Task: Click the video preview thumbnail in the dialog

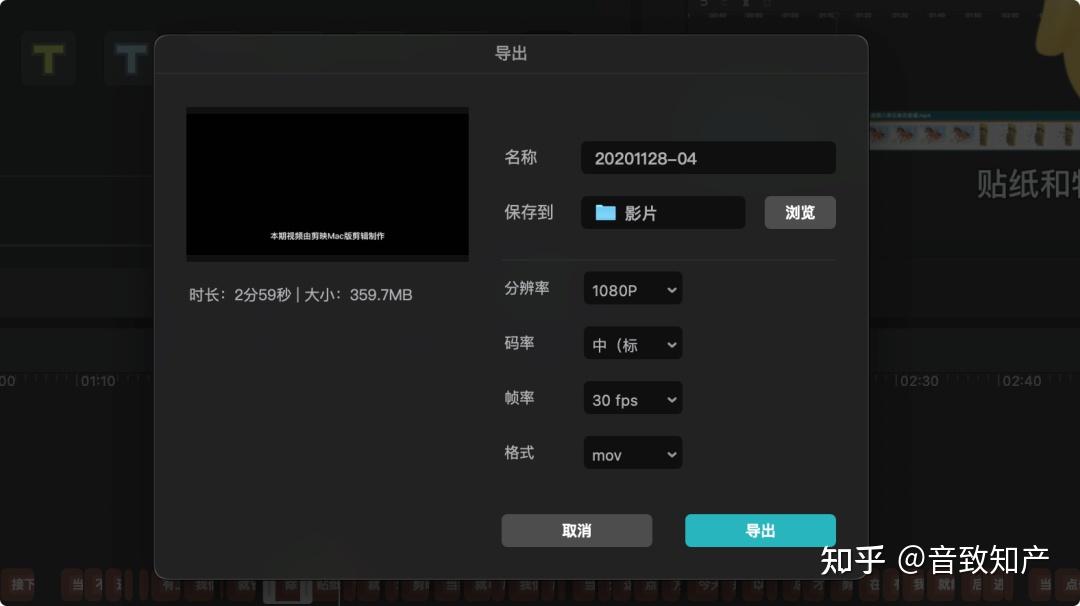Action: coord(327,183)
